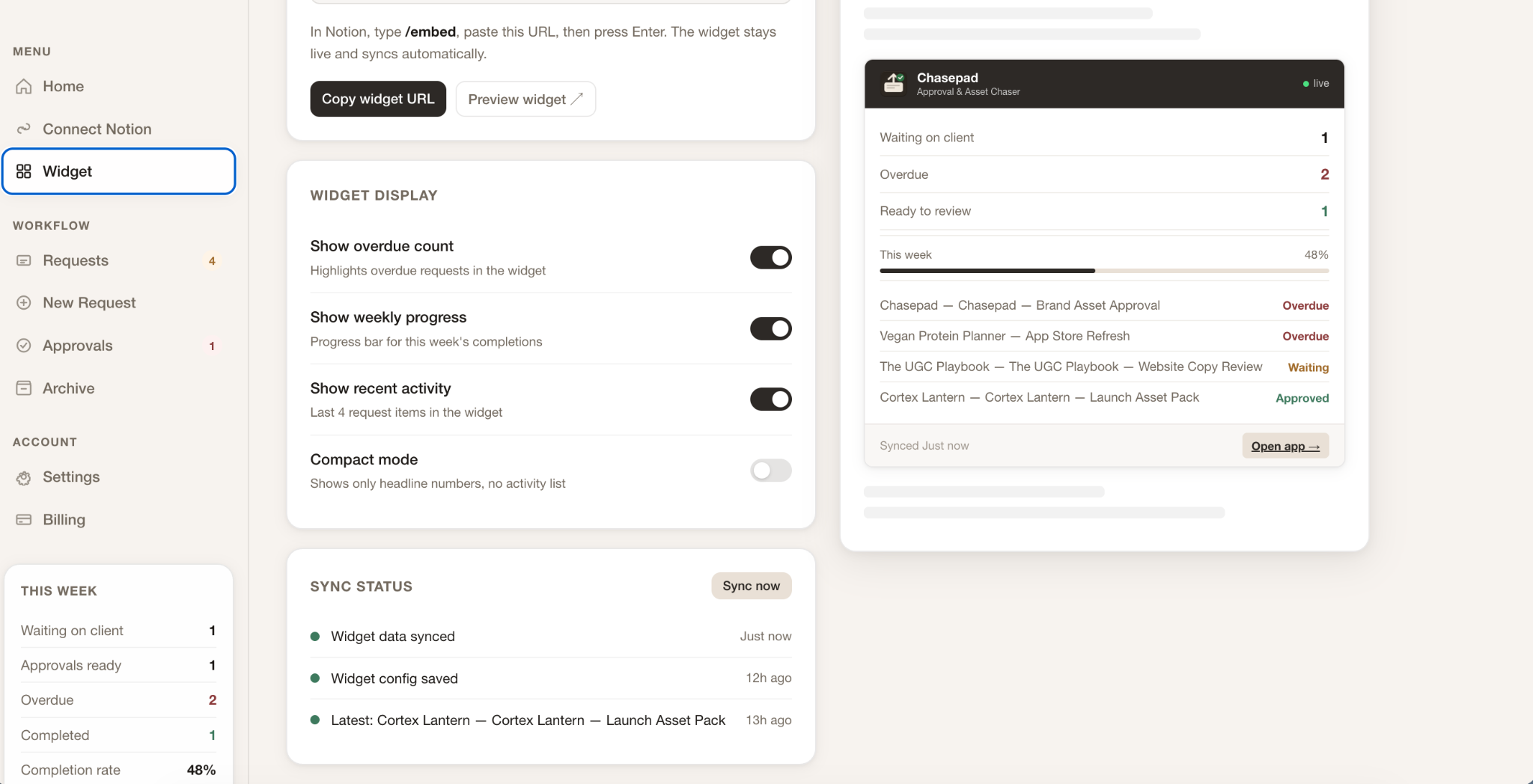Open Connect Notion menu item
This screenshot has width=1533, height=784.
pos(119,129)
